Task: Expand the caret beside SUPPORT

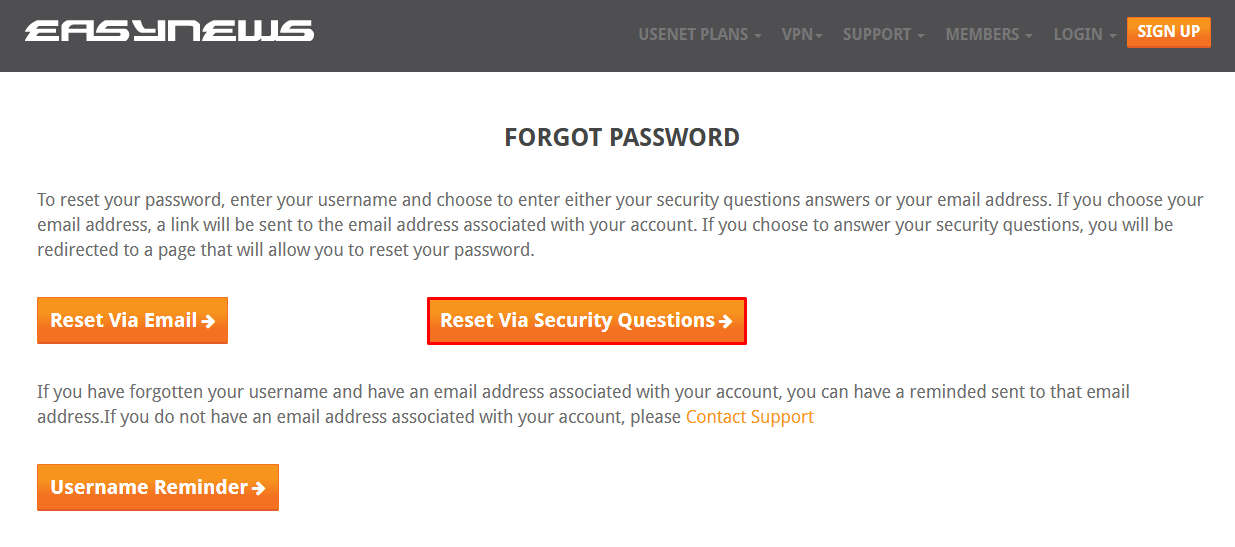Action: click(921, 36)
